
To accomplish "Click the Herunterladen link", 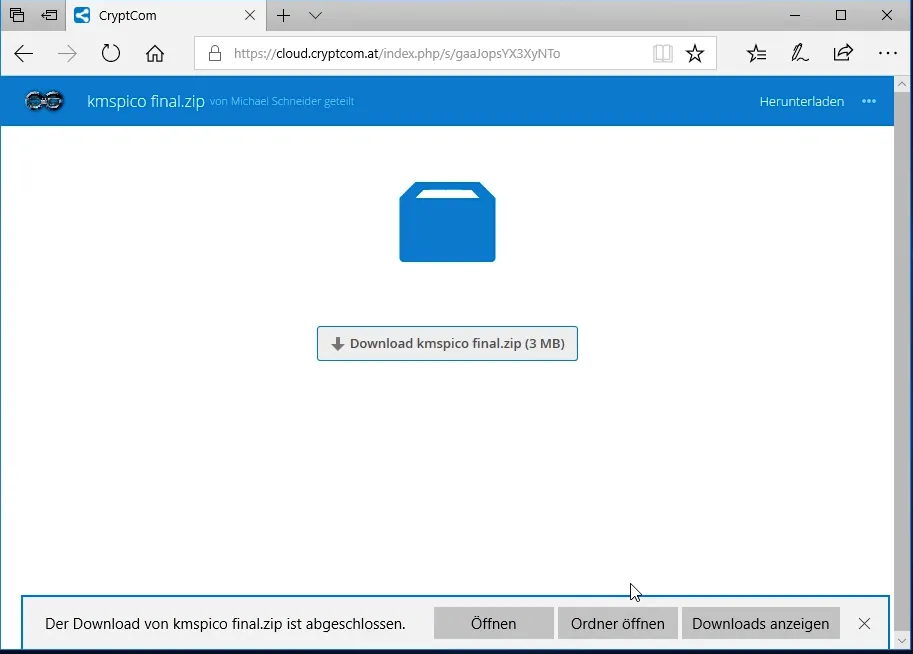I will pyautogui.click(x=801, y=101).
